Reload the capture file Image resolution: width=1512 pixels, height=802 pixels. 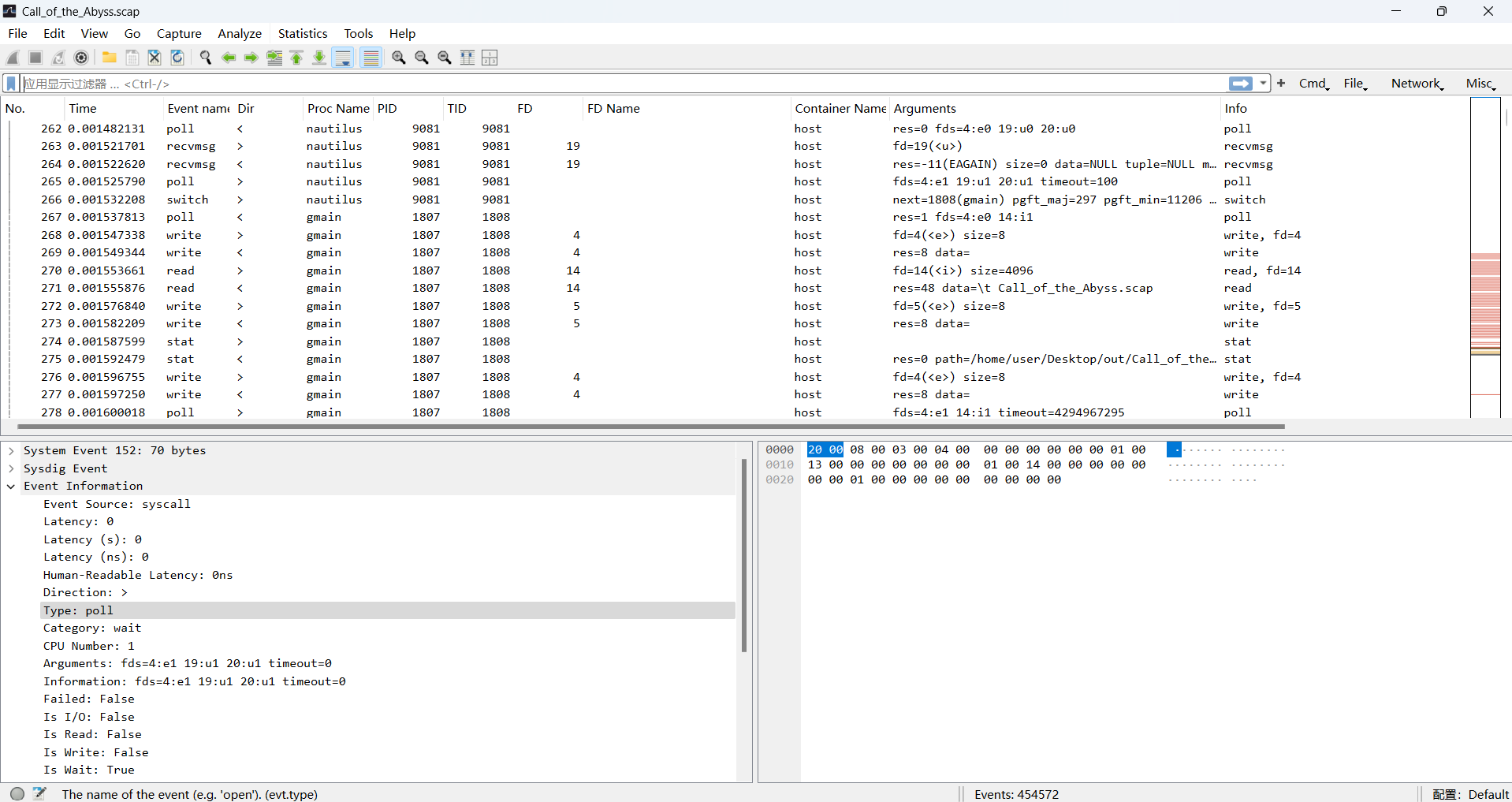177,58
